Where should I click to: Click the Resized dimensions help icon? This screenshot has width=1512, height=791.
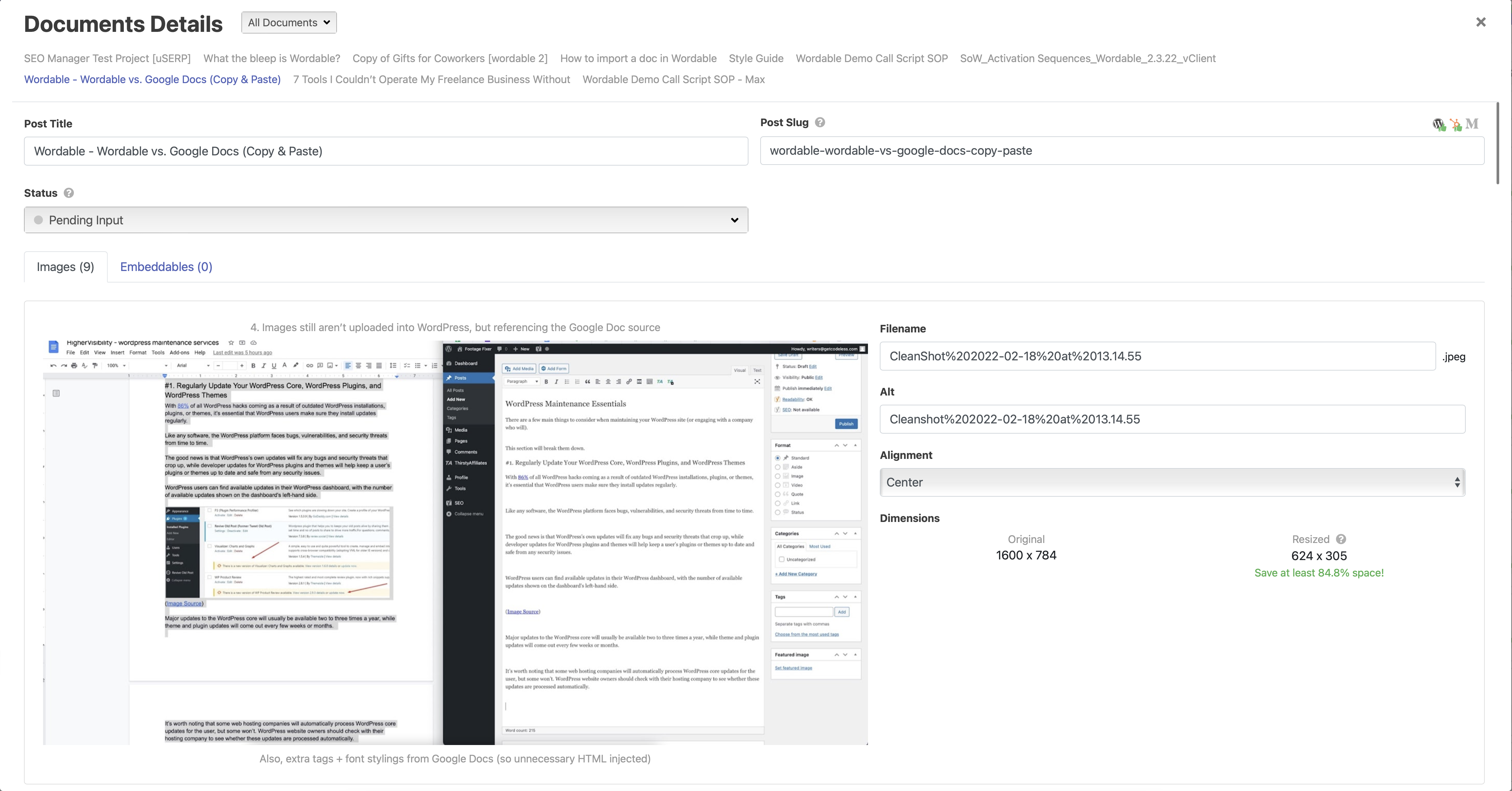click(1341, 539)
